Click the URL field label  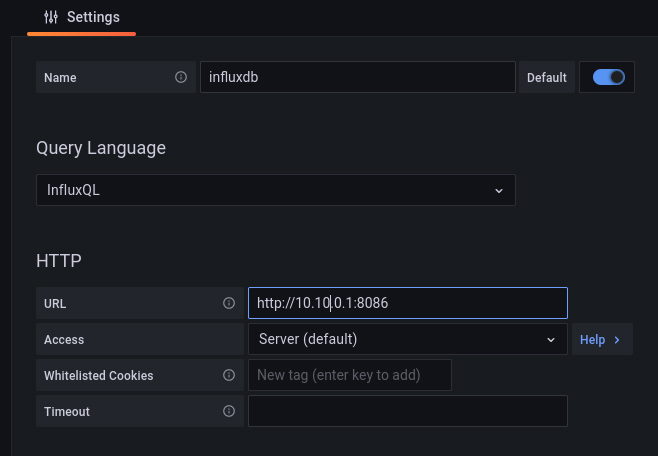pyautogui.click(x=55, y=303)
